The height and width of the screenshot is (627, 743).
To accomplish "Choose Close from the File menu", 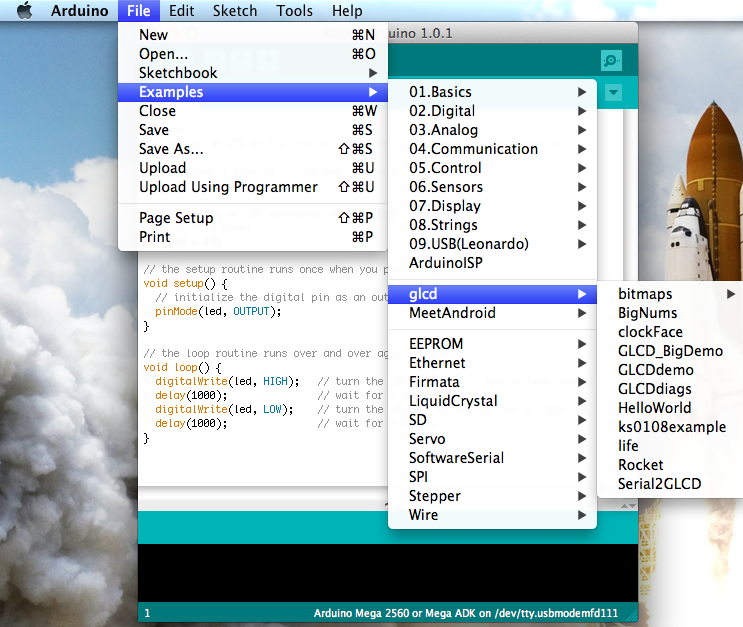I will pos(253,111).
